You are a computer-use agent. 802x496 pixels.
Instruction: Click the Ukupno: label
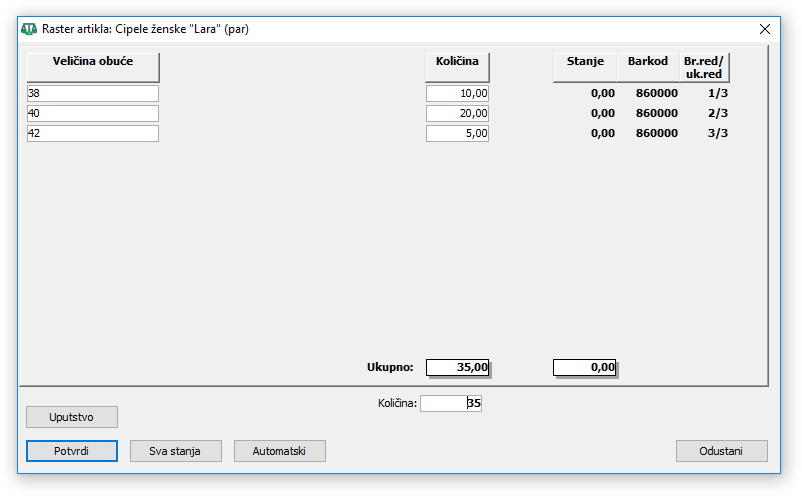tap(390, 367)
